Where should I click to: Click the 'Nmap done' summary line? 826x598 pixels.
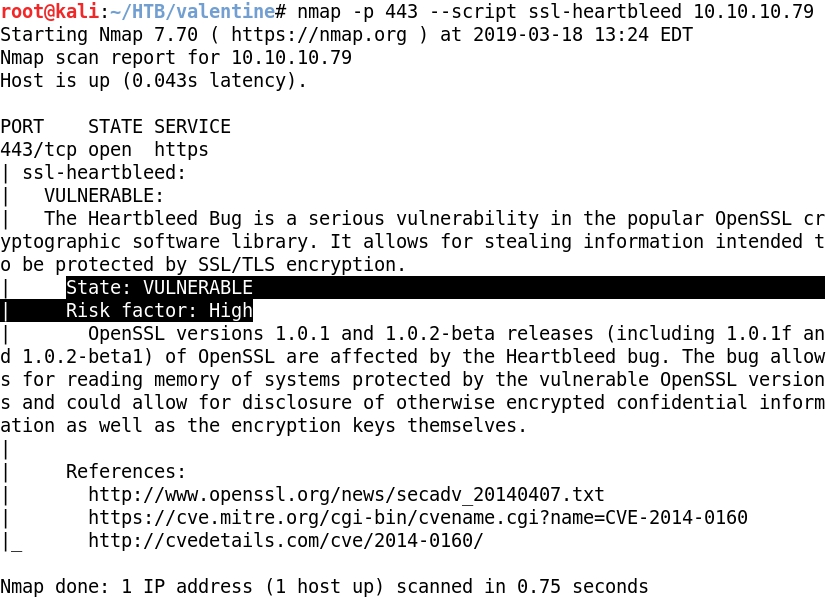coord(324,586)
